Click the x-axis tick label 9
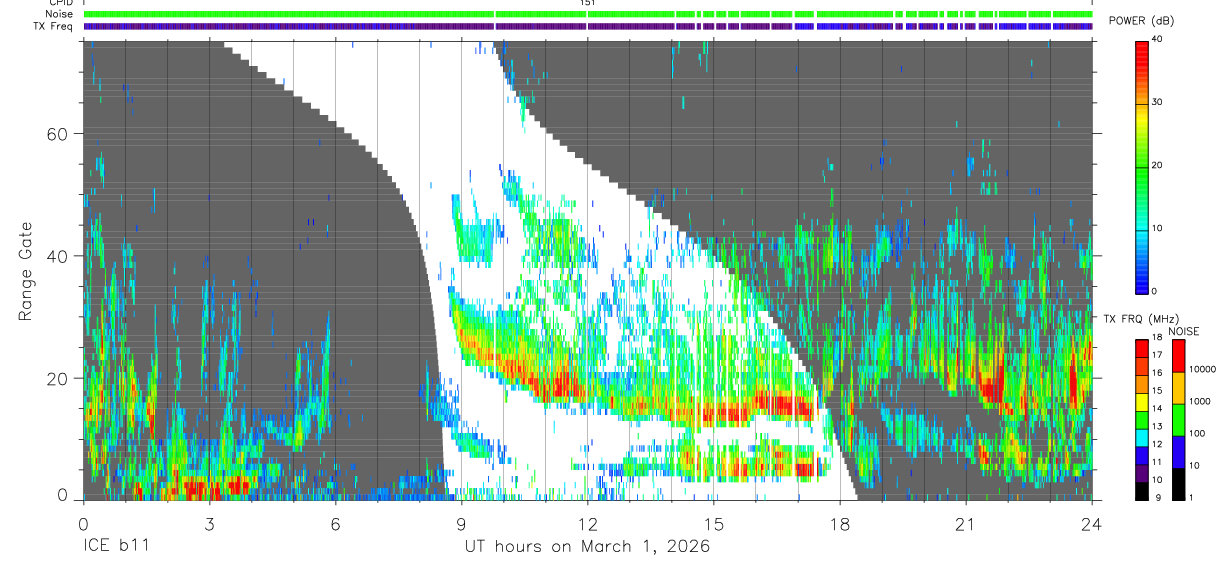This screenshot has height=567, width=1228. (x=461, y=523)
